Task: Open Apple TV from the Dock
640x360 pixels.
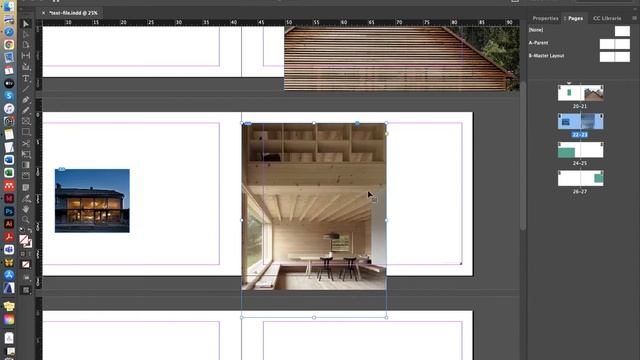Action: (9, 83)
